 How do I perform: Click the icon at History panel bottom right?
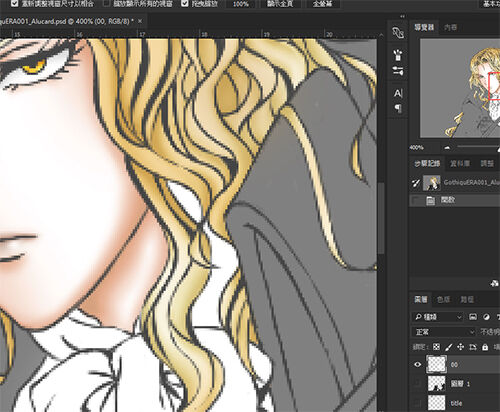[x=494, y=283]
